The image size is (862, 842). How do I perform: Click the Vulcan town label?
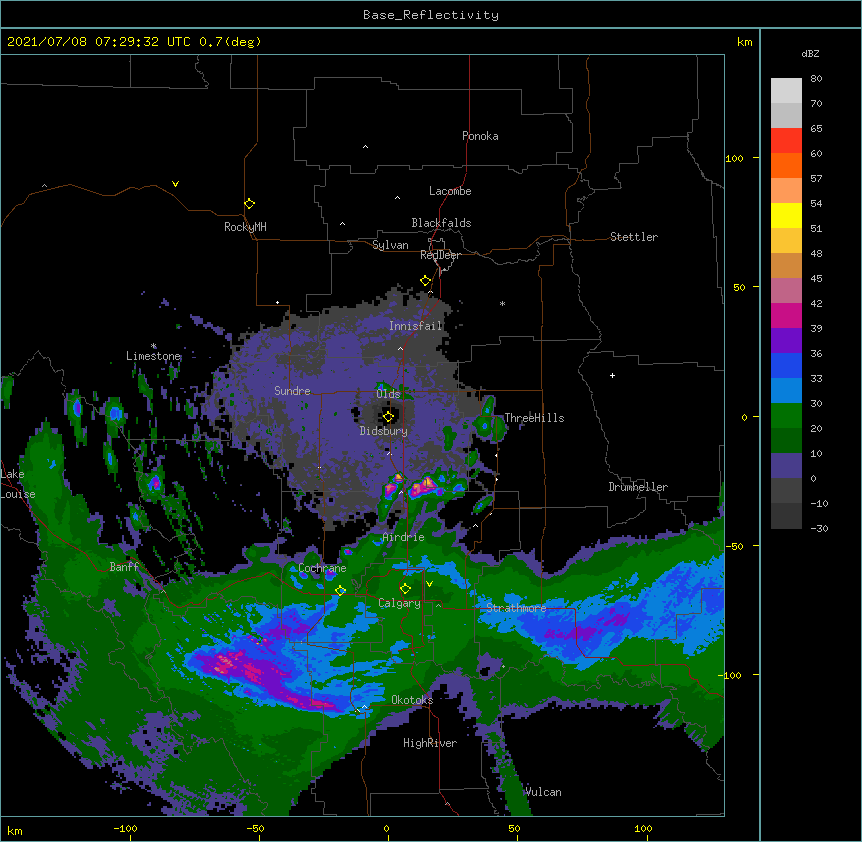(543, 792)
